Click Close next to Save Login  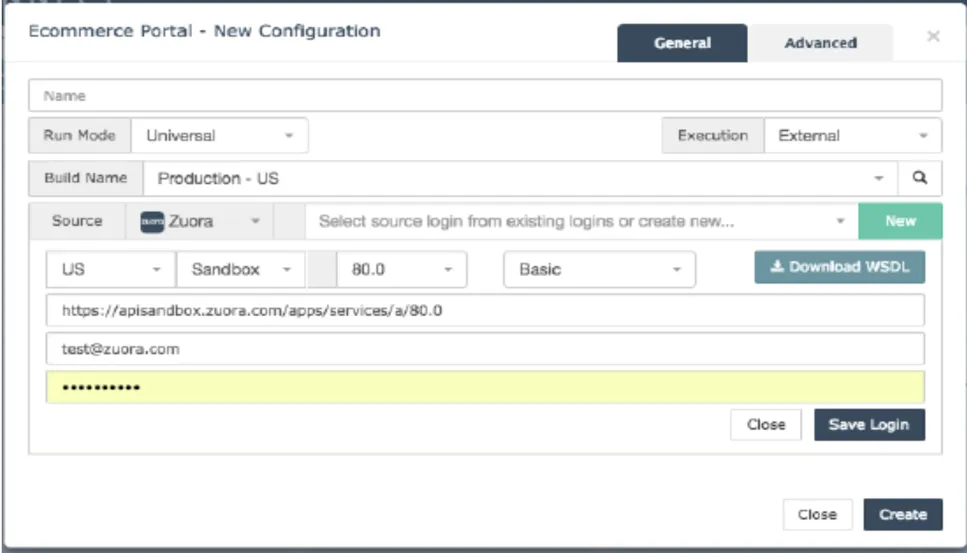click(x=766, y=425)
